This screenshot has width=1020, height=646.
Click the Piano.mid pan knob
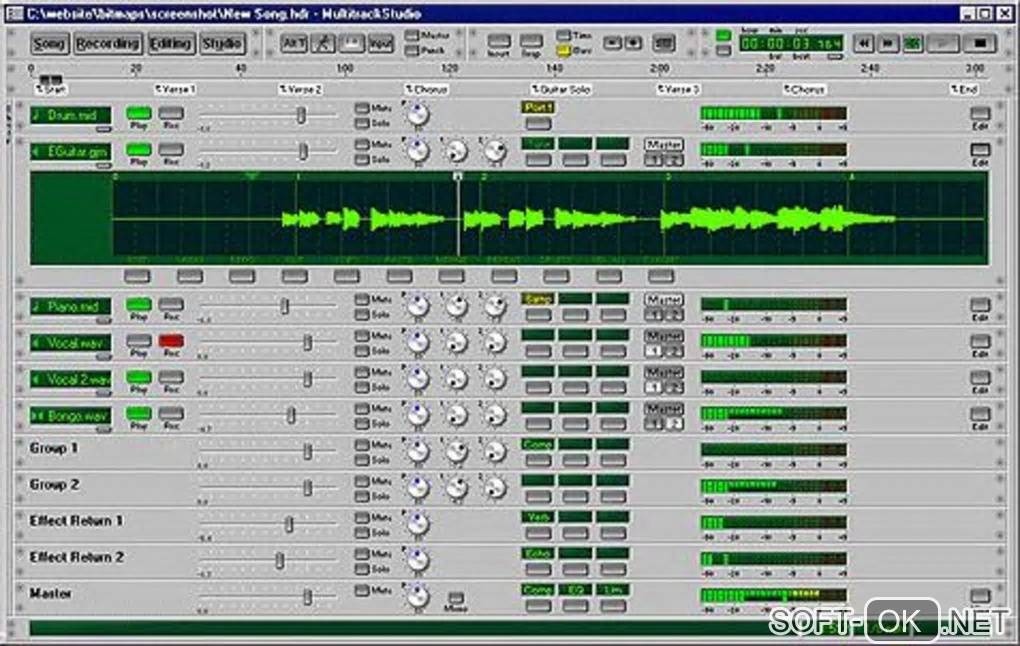pyautogui.click(x=417, y=306)
